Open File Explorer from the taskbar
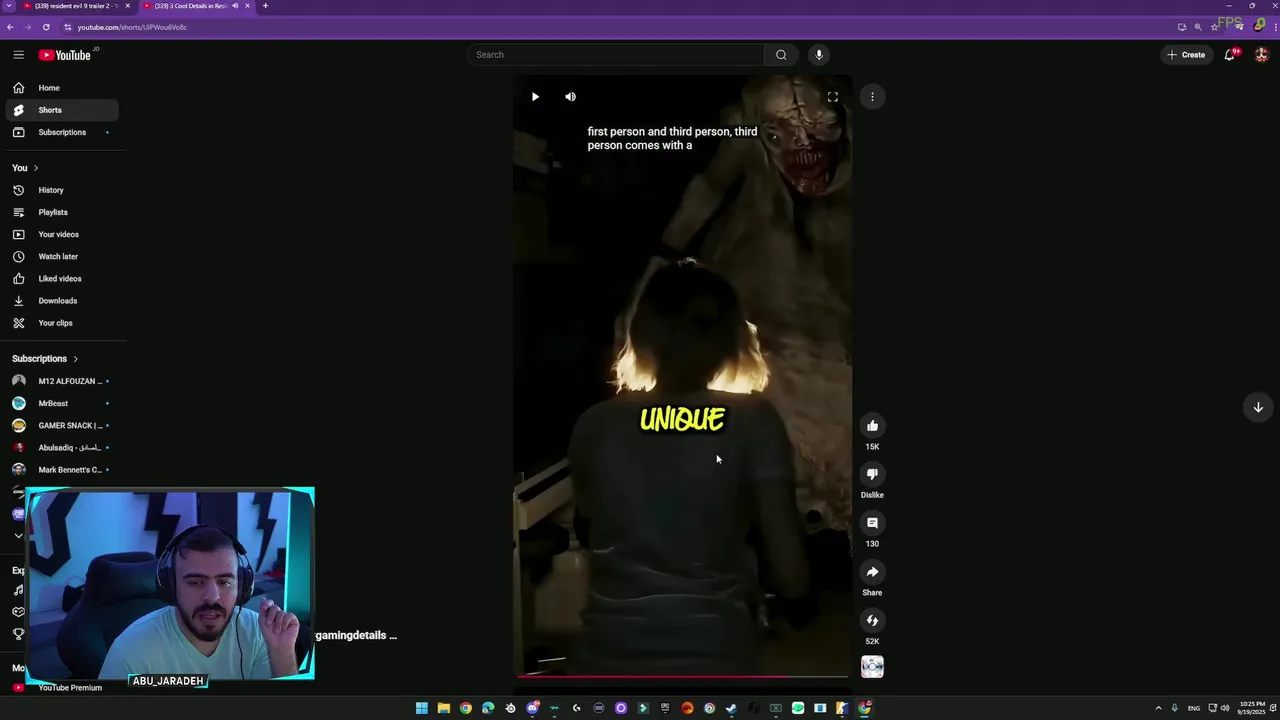1280x720 pixels. coord(444,708)
